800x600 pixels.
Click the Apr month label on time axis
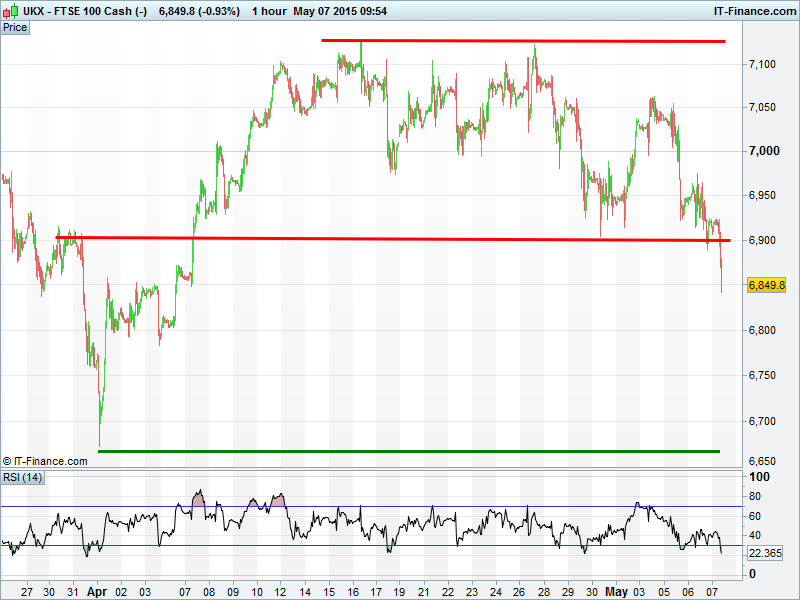click(99, 592)
